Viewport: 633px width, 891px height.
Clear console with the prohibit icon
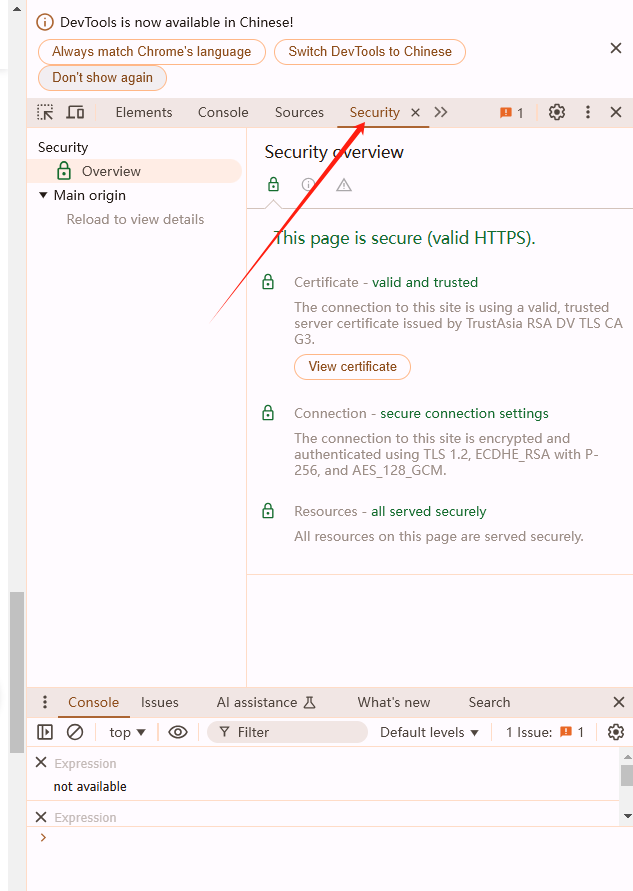click(x=75, y=732)
